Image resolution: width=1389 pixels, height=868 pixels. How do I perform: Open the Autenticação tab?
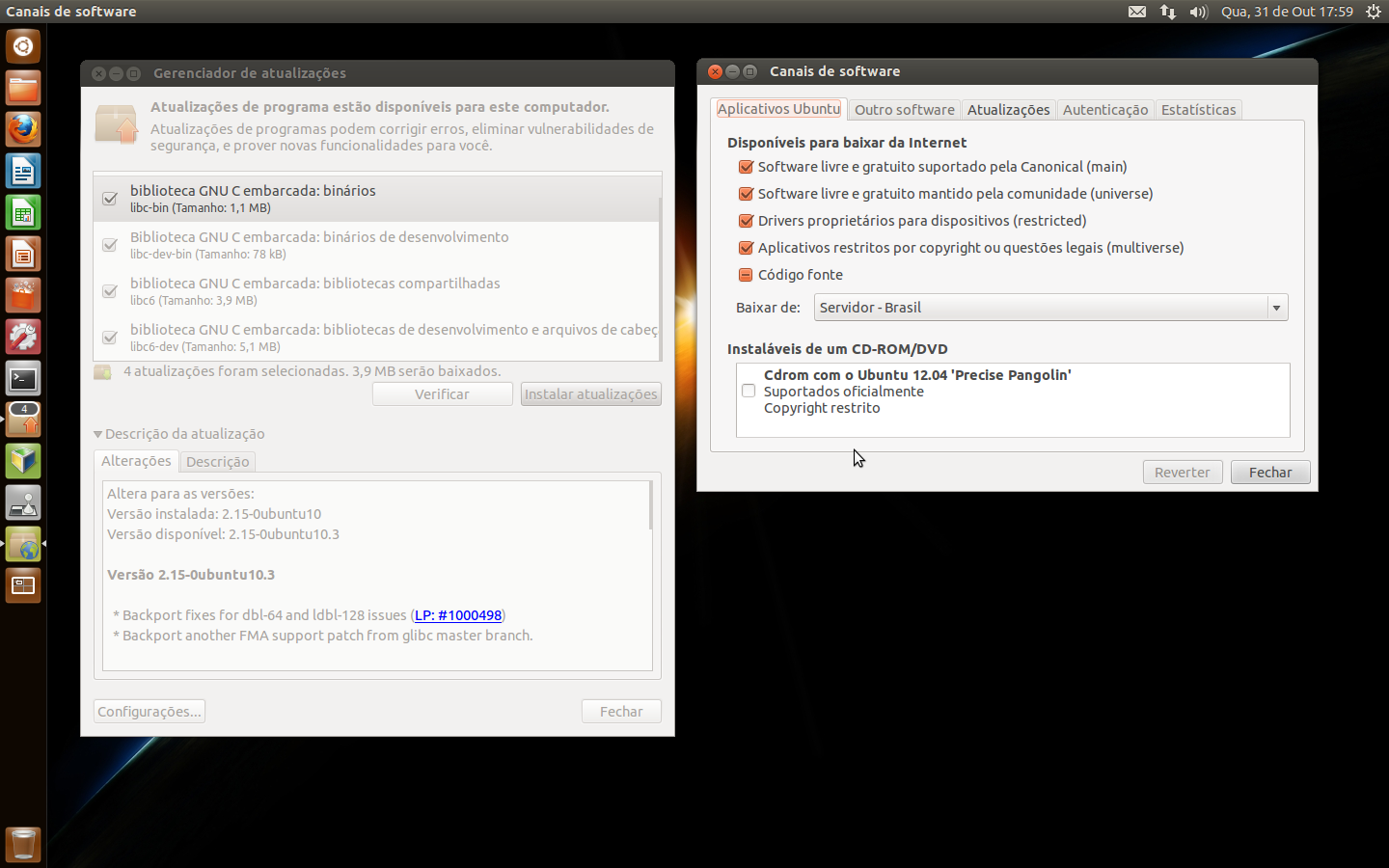1105,110
